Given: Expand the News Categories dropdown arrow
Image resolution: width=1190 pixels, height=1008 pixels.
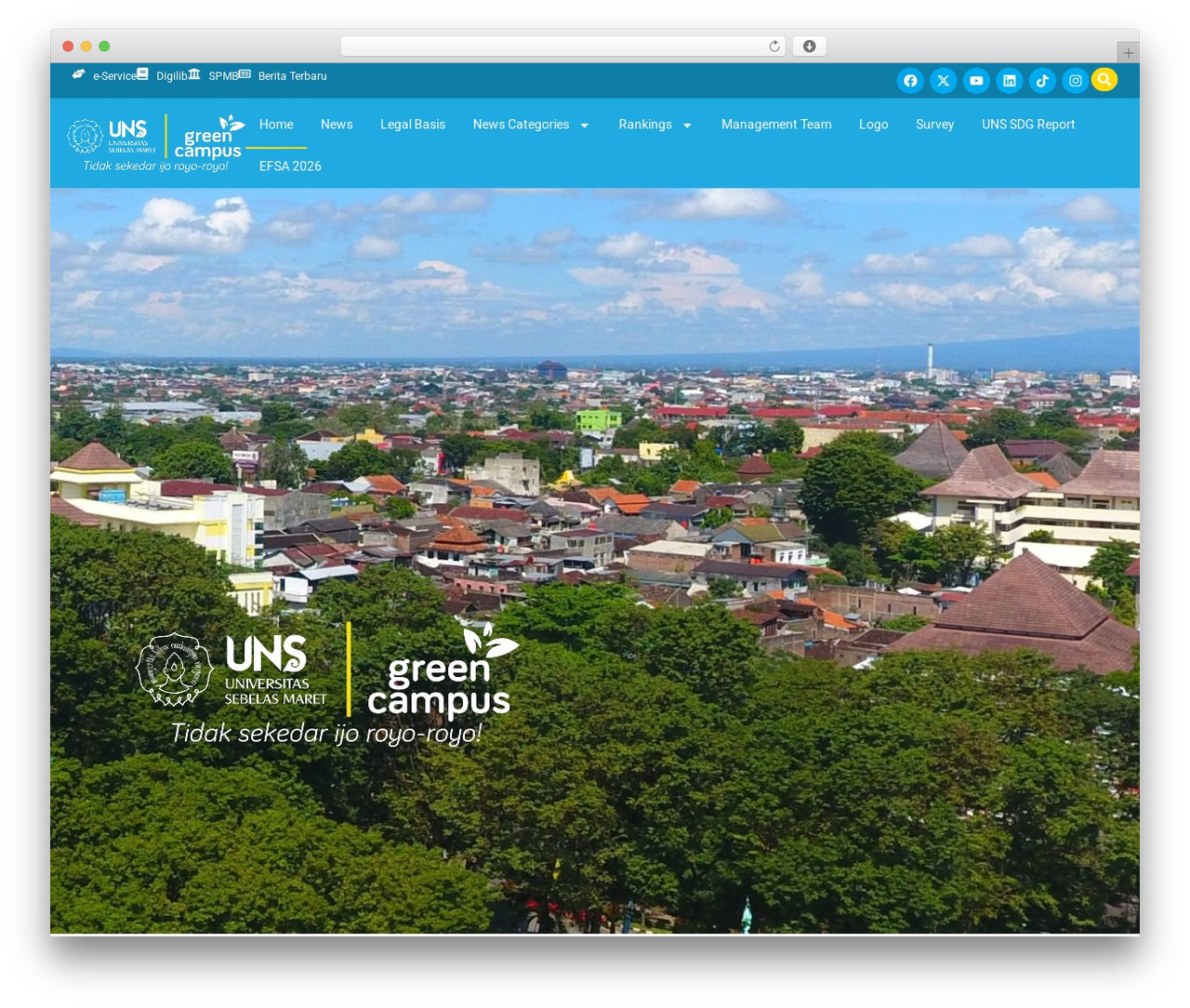Looking at the screenshot, I should tap(585, 126).
